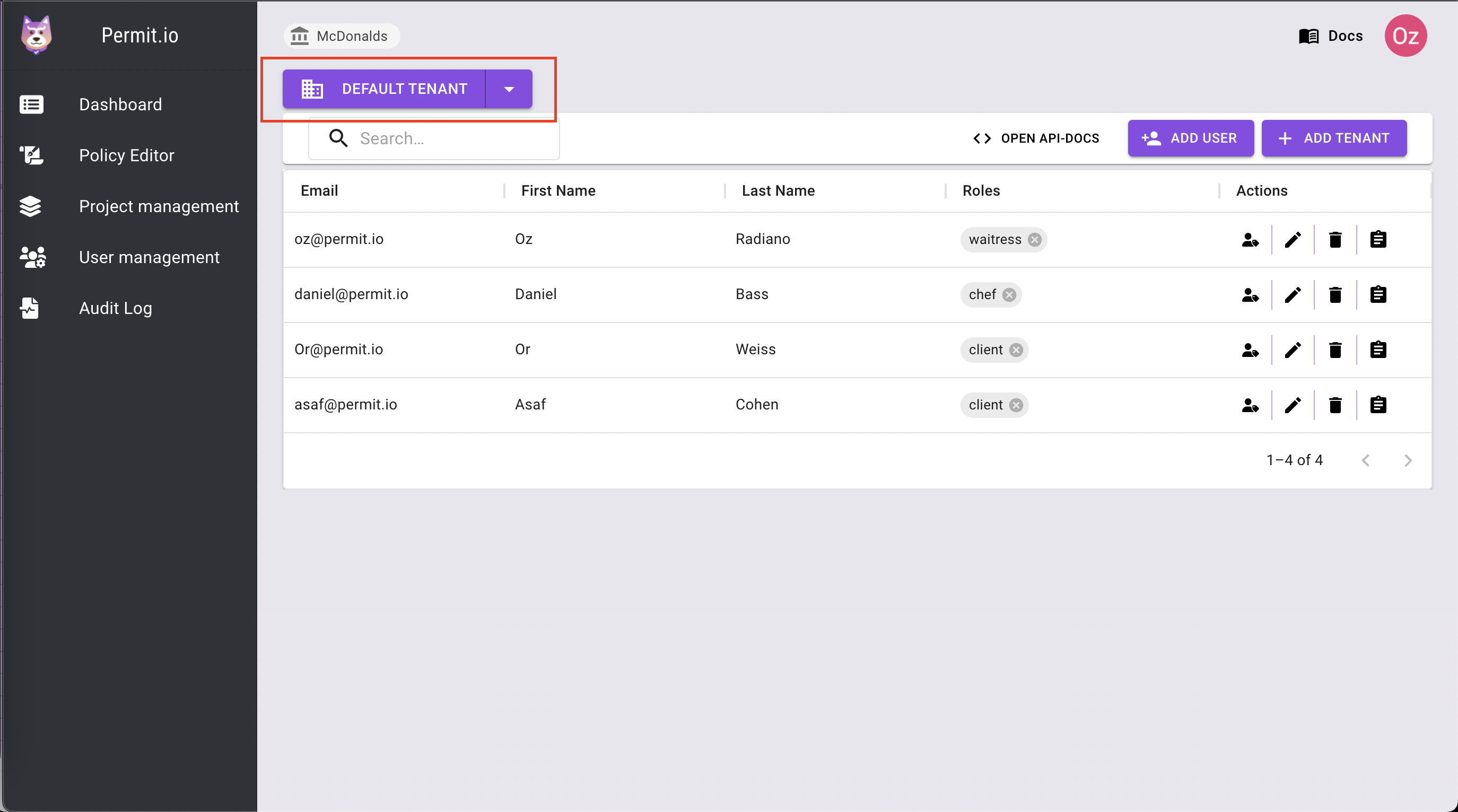Viewport: 1458px width, 812px height.
Task: Open the Audit Log from the sidebar
Action: 116,308
